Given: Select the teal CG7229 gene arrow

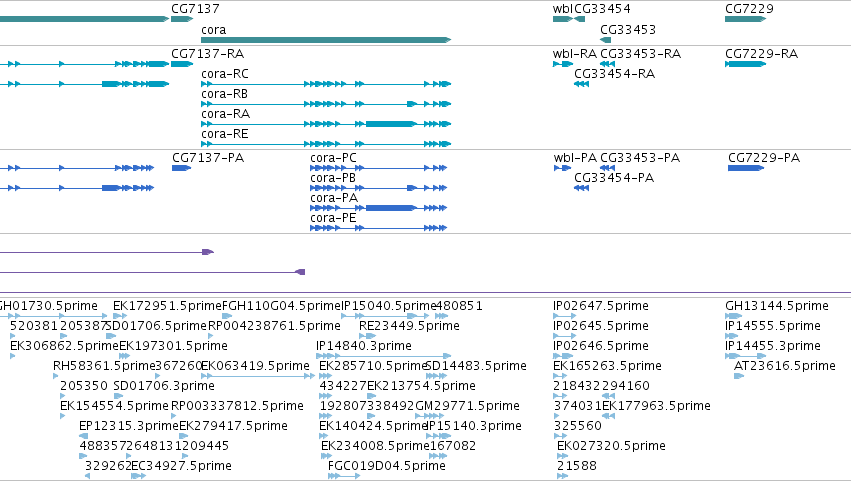Looking at the screenshot, I should tap(745, 19).
